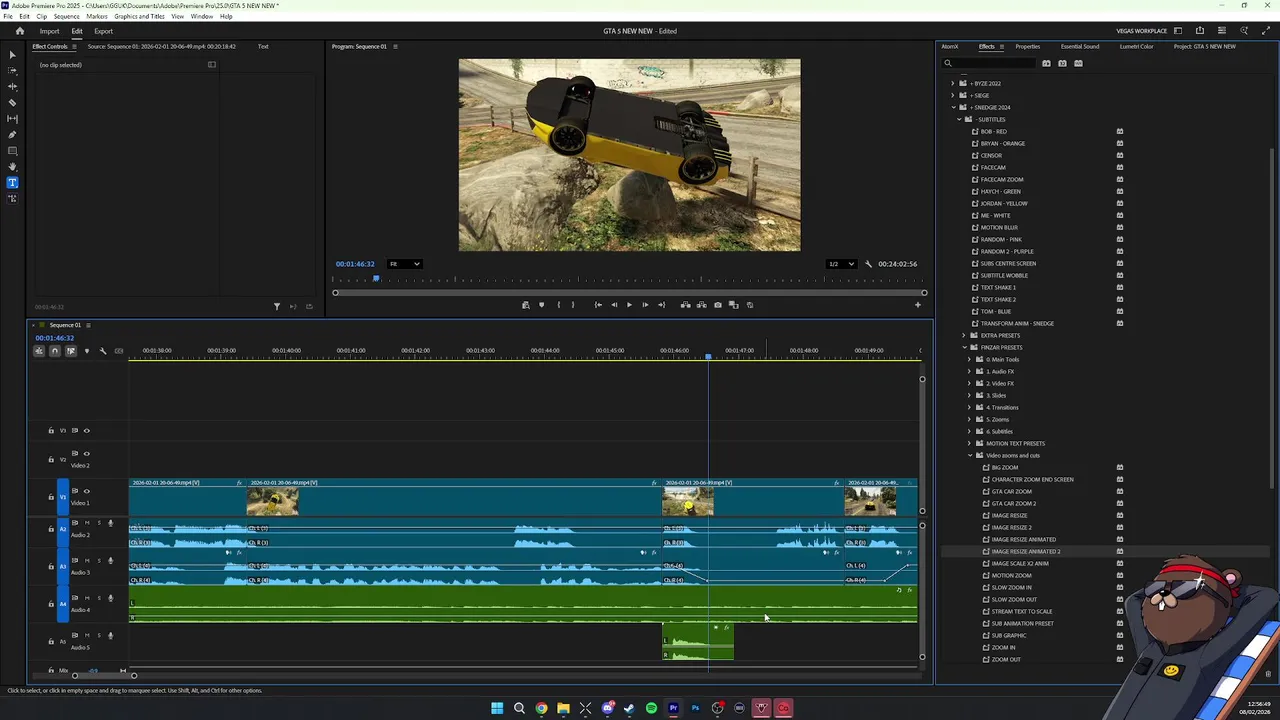Hide the Video 1 track output
Viewport: 1280px width, 720px height.
(86, 491)
